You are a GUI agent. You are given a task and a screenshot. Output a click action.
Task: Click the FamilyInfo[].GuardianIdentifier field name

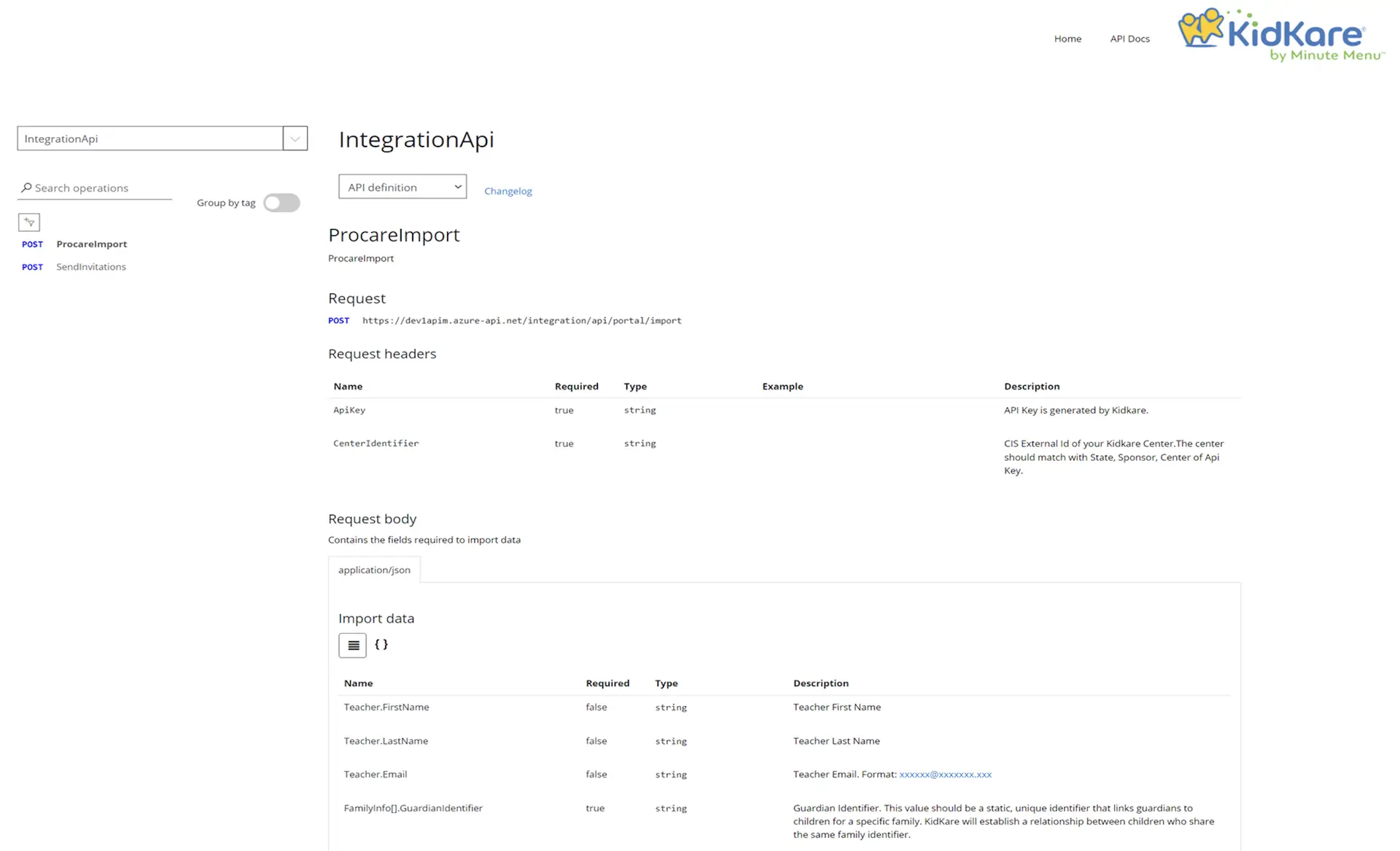[x=413, y=808]
